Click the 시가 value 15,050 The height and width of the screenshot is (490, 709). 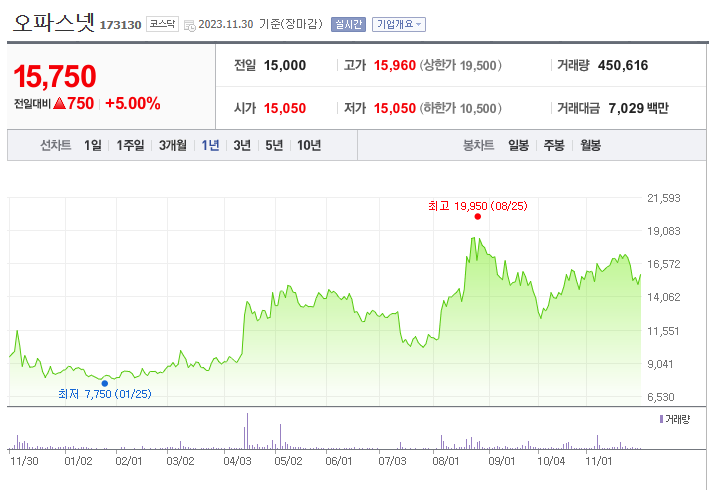pos(285,108)
